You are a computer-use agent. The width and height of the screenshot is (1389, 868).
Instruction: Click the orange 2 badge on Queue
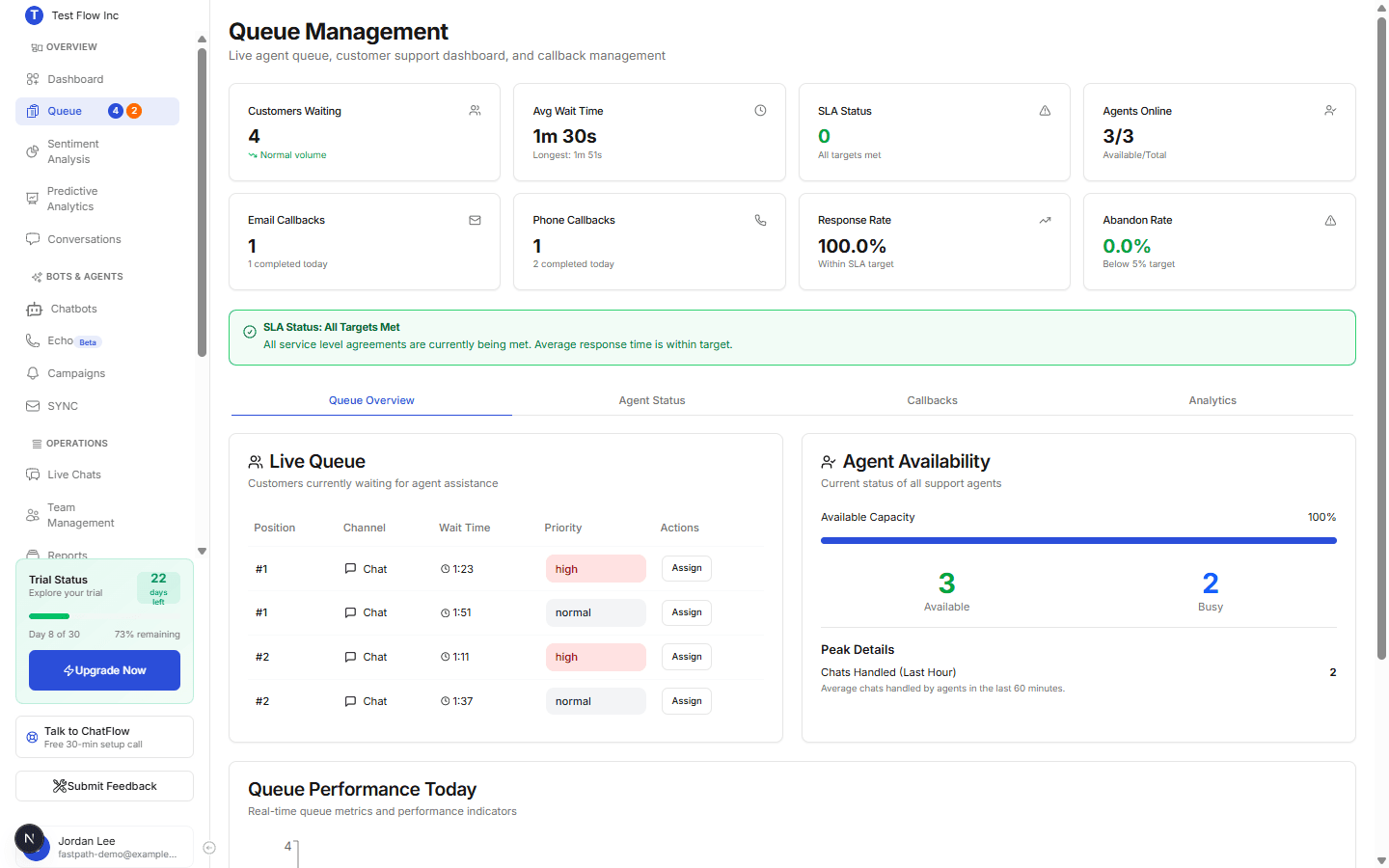click(x=134, y=111)
